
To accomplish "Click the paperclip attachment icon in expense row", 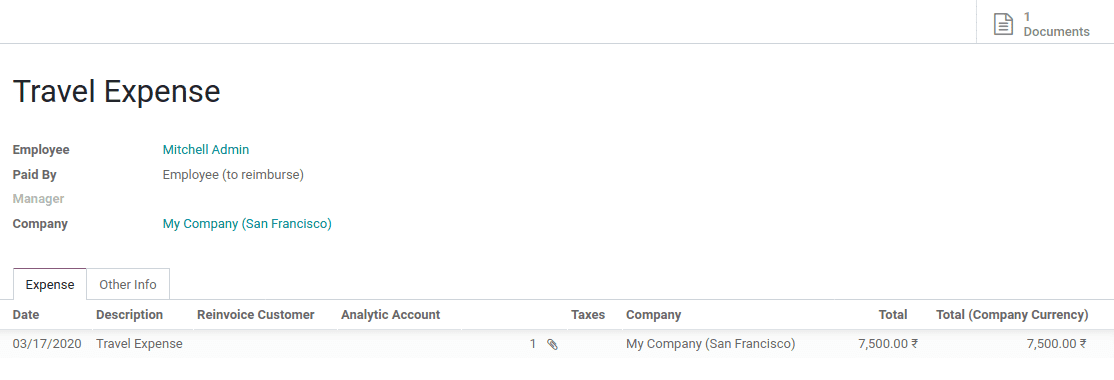I will coord(552,344).
